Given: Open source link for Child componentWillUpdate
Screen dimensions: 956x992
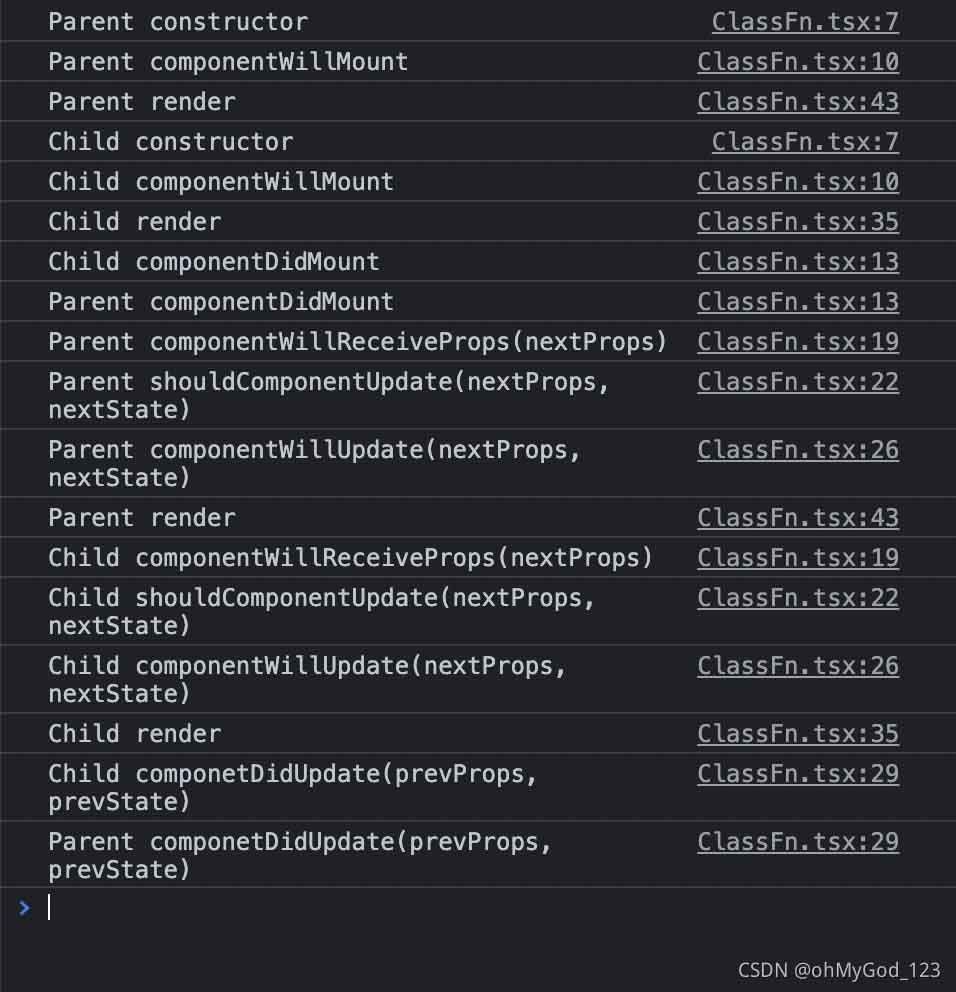Looking at the screenshot, I should coord(798,666).
